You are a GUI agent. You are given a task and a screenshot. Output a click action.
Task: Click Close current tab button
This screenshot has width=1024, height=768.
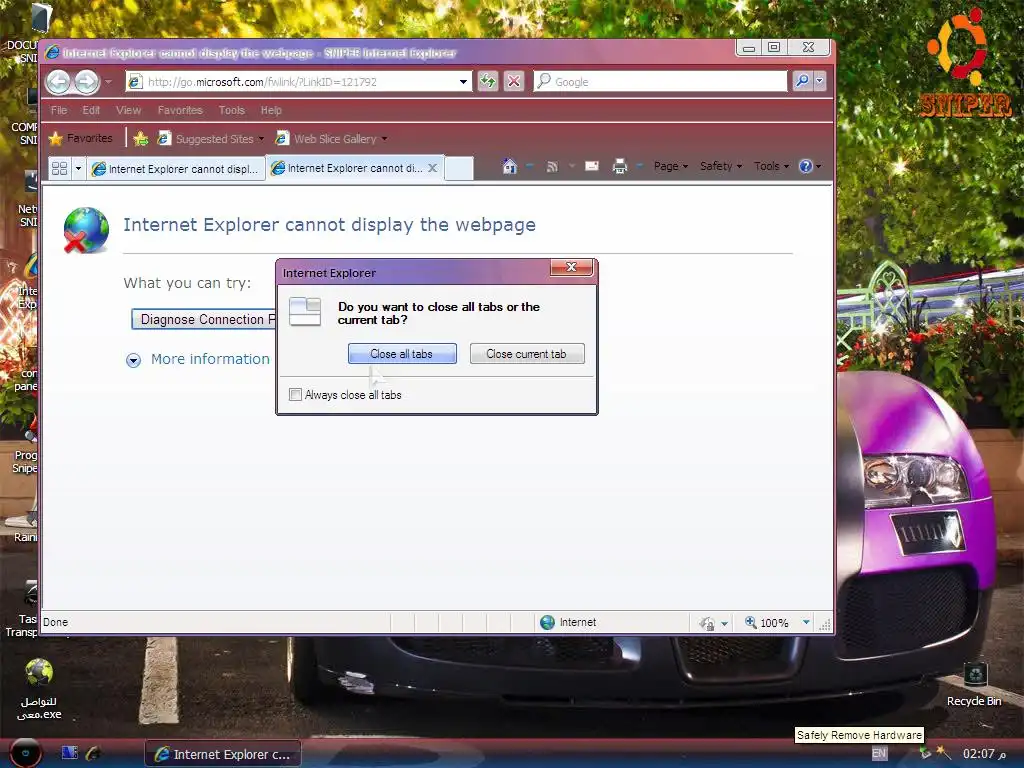pos(526,353)
